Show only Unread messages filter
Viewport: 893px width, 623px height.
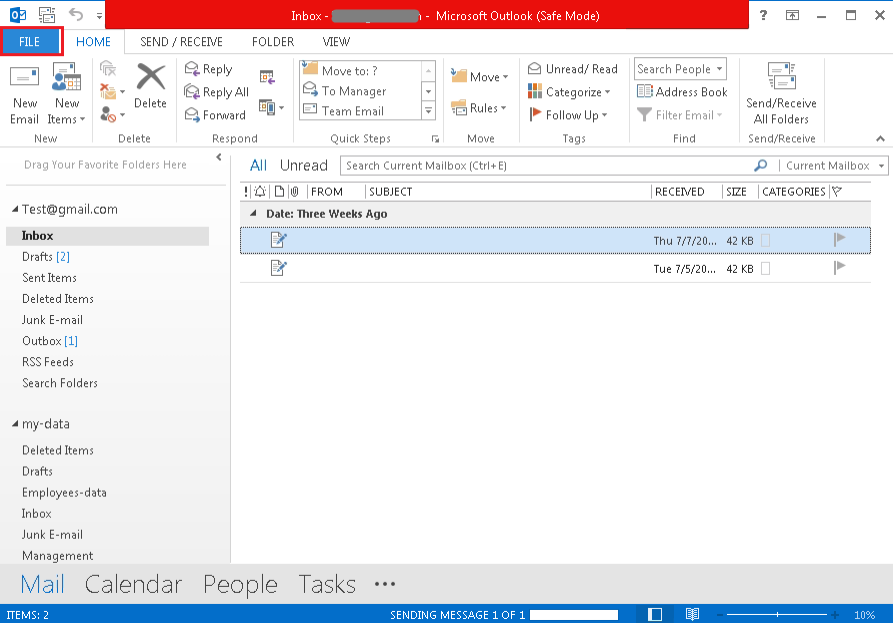pos(304,166)
